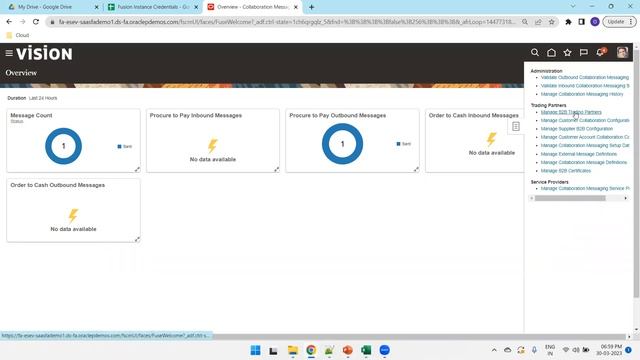Open Manage Customer Collaboration Configuration link
Viewport: 640px width, 360px height.
pyautogui.click(x=585, y=120)
